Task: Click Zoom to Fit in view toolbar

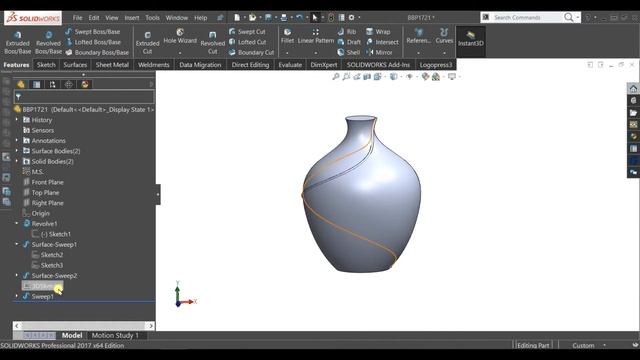Action: click(x=336, y=76)
